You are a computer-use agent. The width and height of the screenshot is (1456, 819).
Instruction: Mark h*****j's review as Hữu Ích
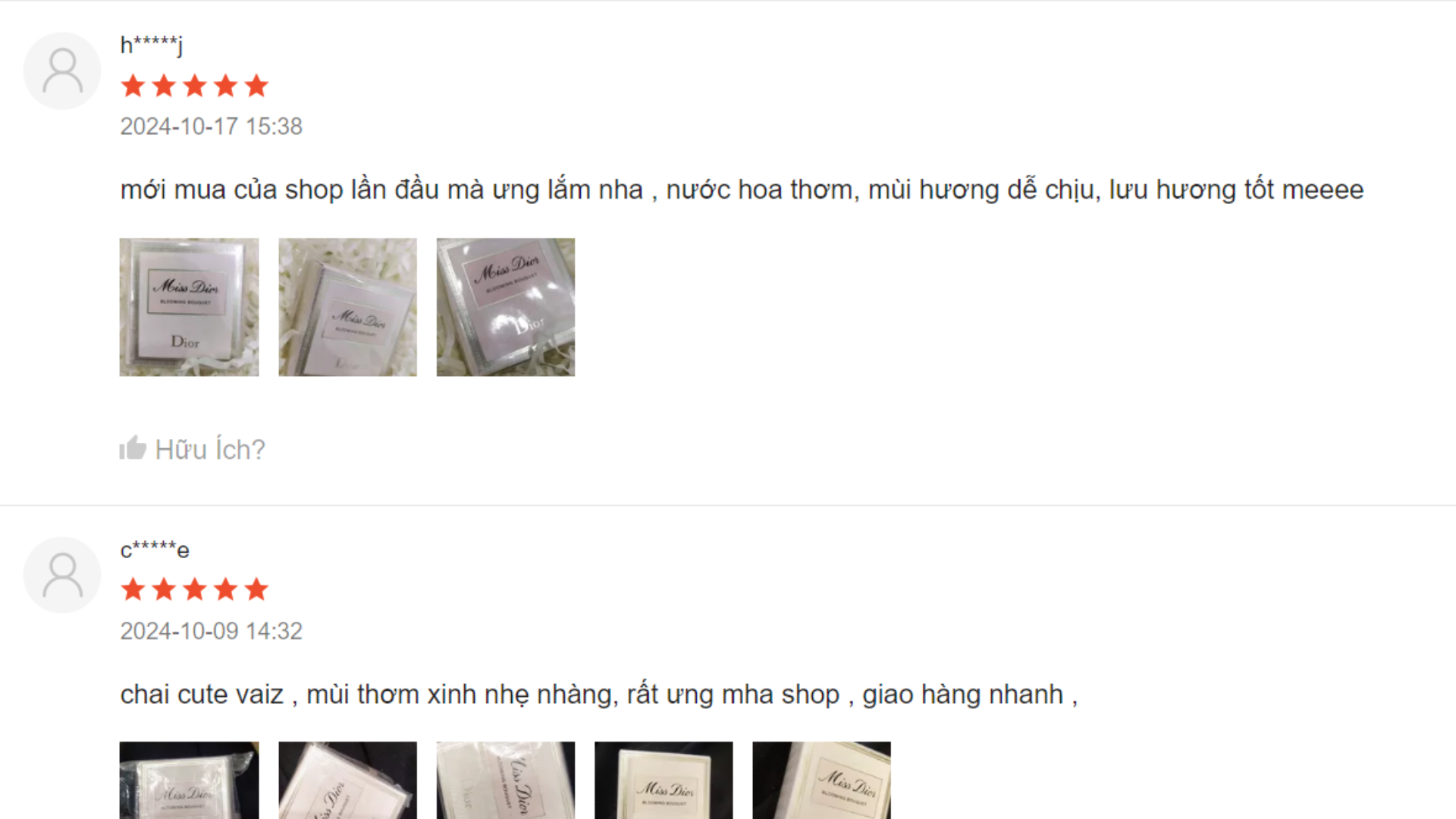(x=193, y=449)
